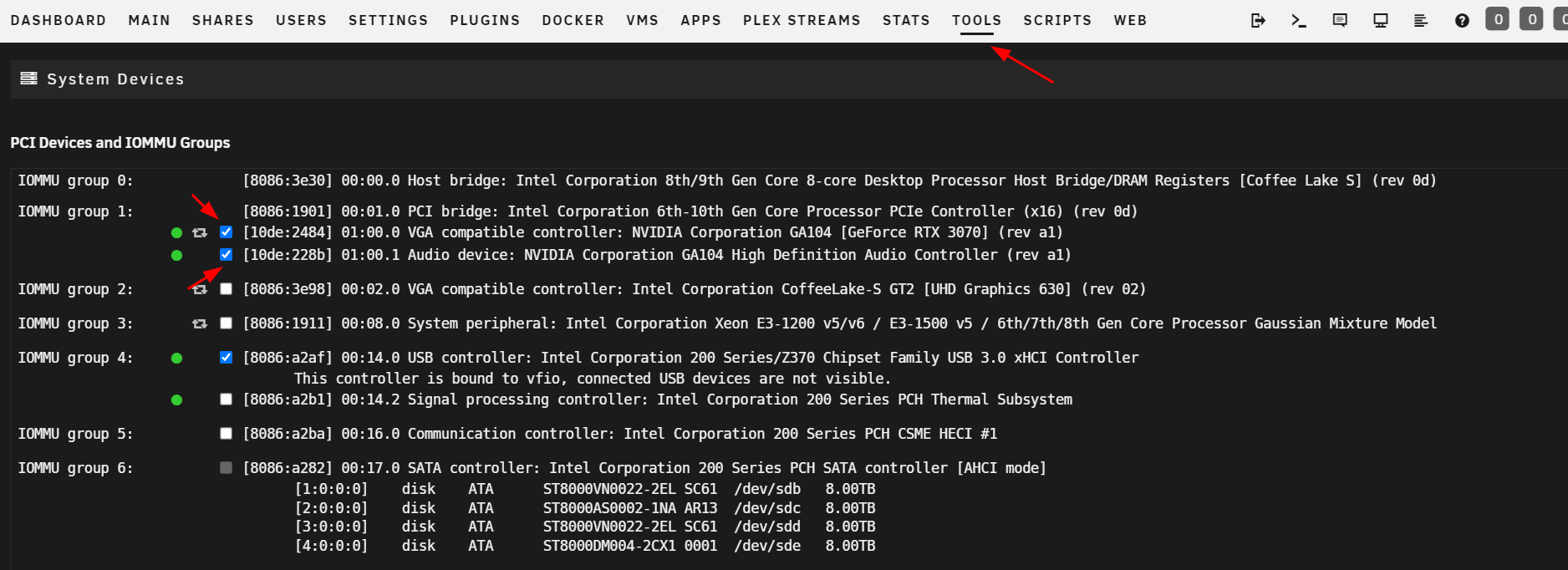Click the IOMMU group 0 label
1568x570 pixels.
click(x=75, y=181)
